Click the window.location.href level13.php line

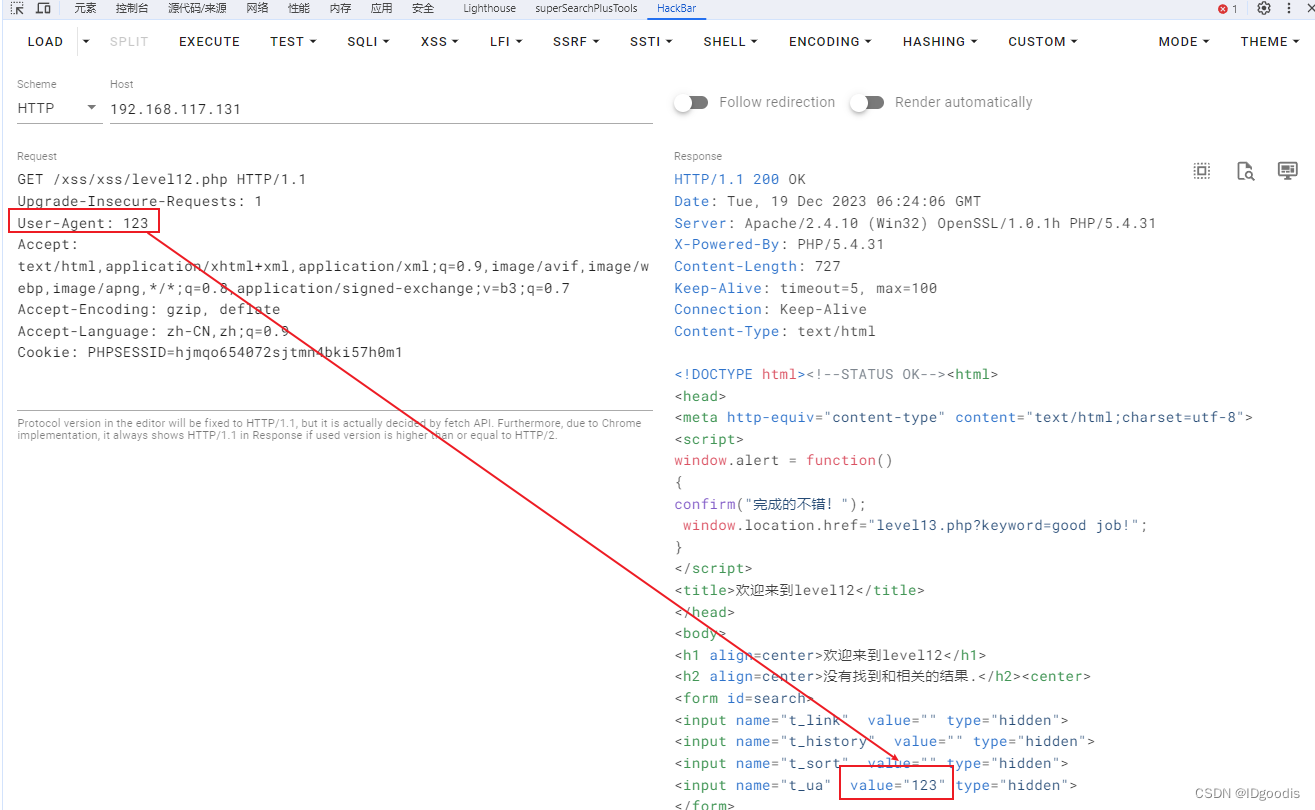pyautogui.click(x=915, y=525)
